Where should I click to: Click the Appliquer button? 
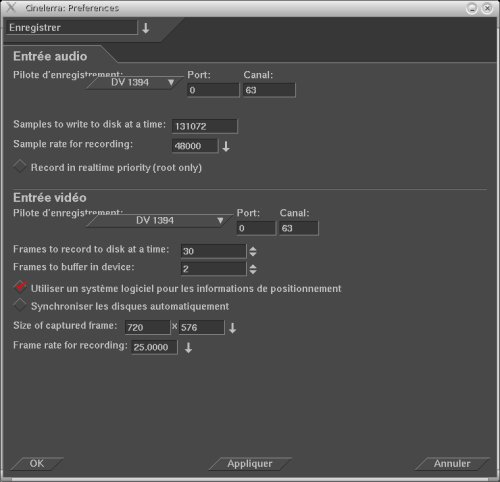click(250, 464)
